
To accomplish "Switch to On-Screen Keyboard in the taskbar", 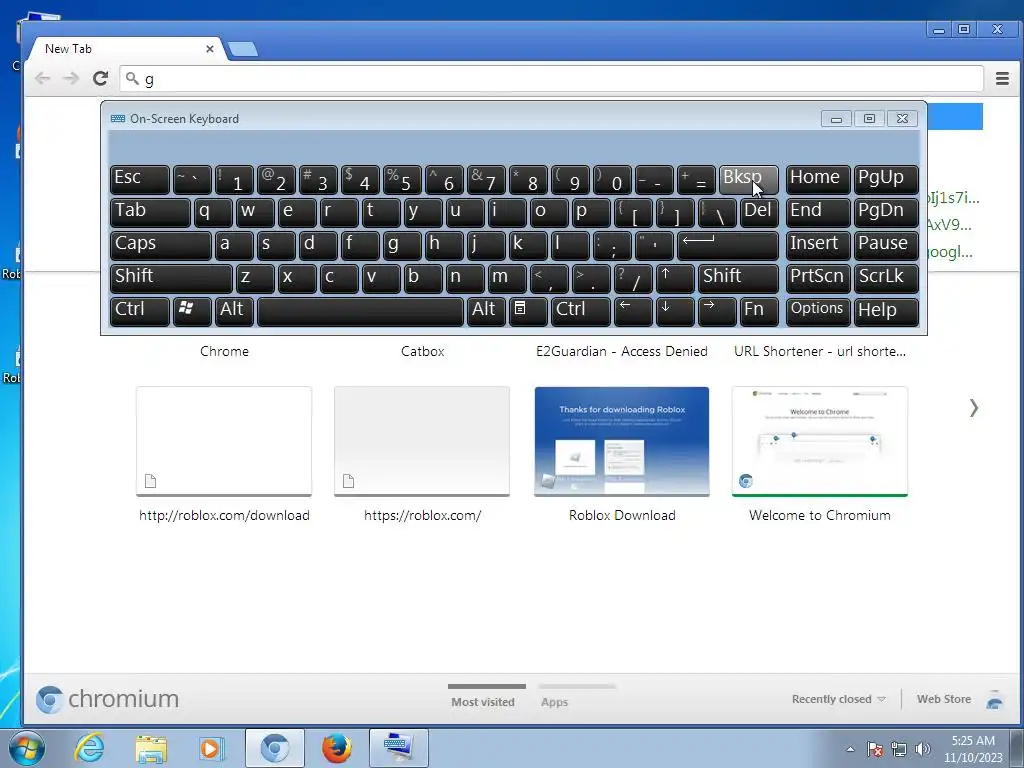I will 399,748.
